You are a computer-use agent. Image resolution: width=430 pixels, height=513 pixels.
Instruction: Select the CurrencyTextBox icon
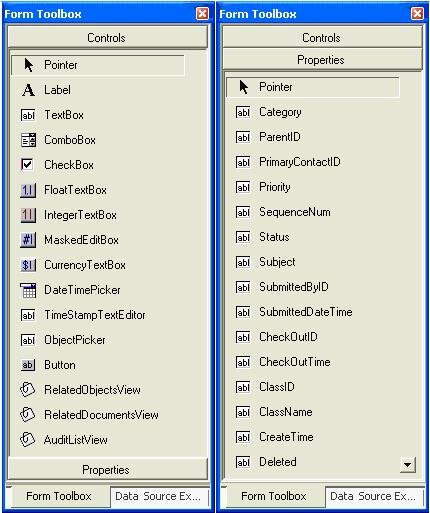[28, 265]
